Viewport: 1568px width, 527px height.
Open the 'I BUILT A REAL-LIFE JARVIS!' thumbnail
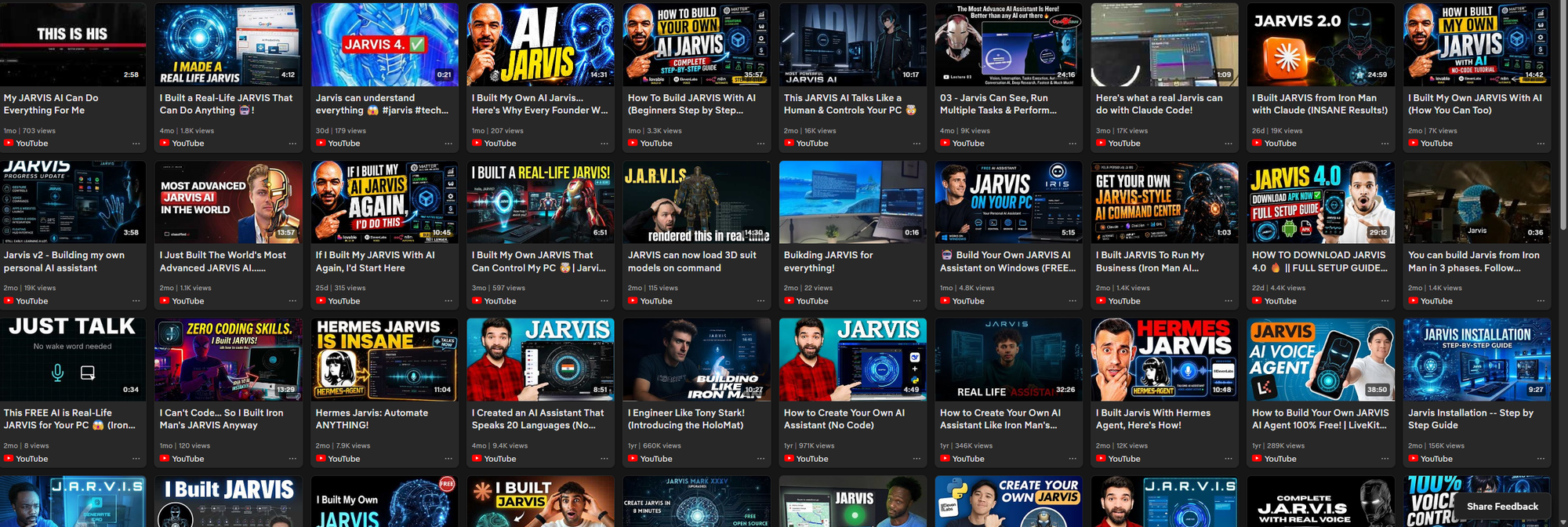point(541,202)
